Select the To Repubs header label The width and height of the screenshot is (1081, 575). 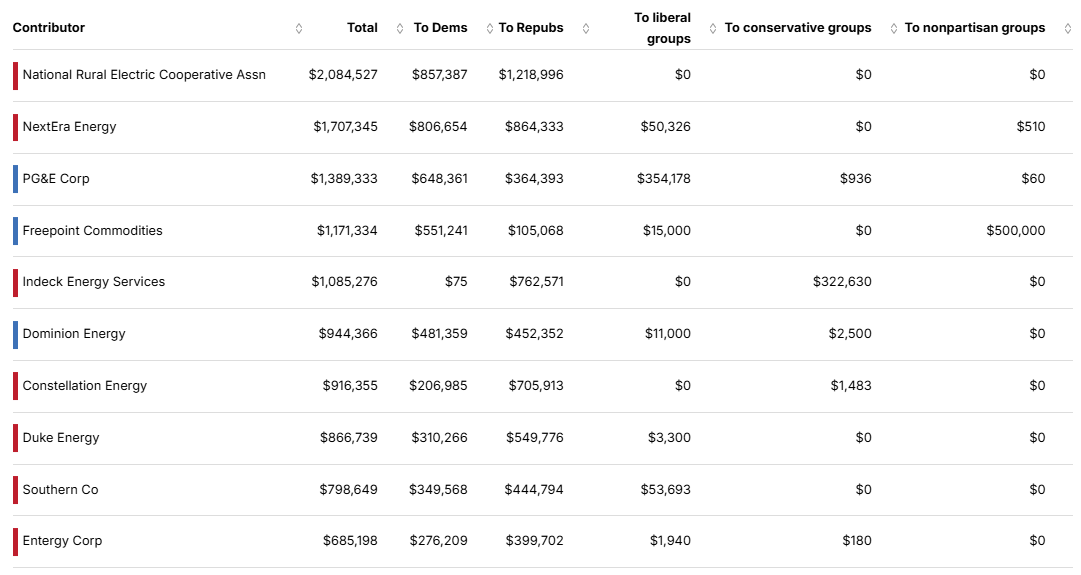531,28
